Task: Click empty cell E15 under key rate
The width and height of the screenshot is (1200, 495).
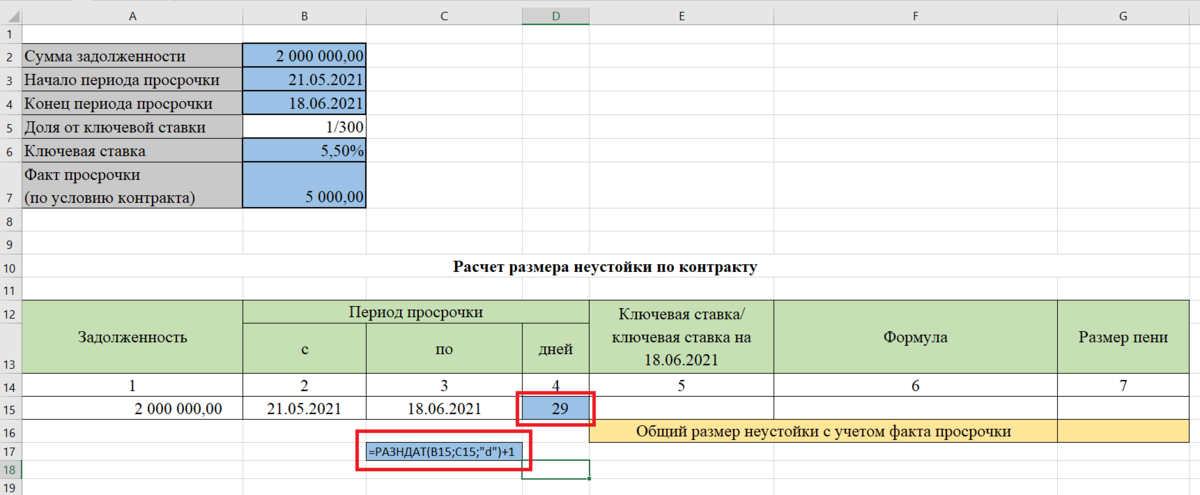Action: click(x=681, y=408)
